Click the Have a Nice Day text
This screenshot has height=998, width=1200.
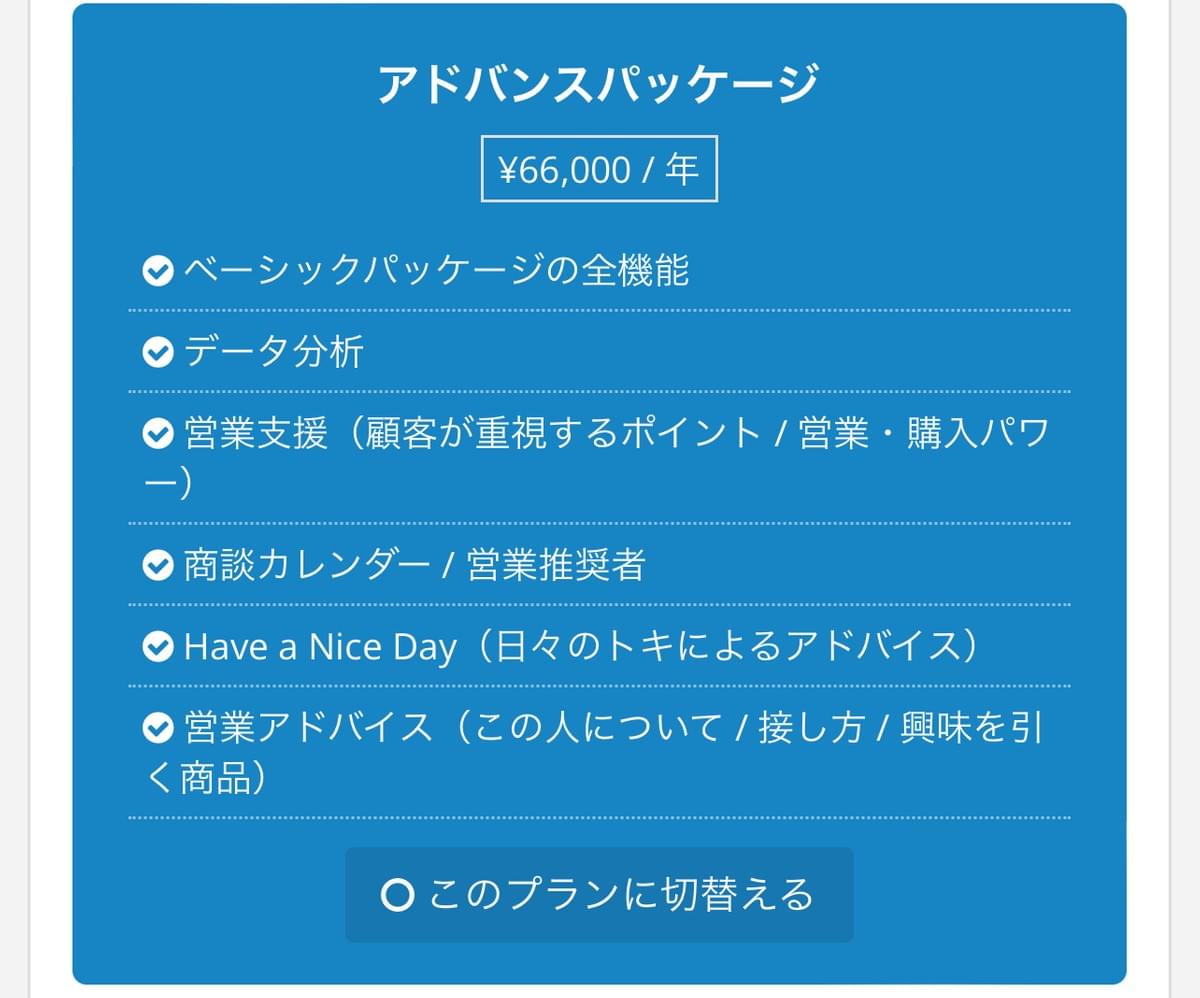pyautogui.click(x=320, y=648)
